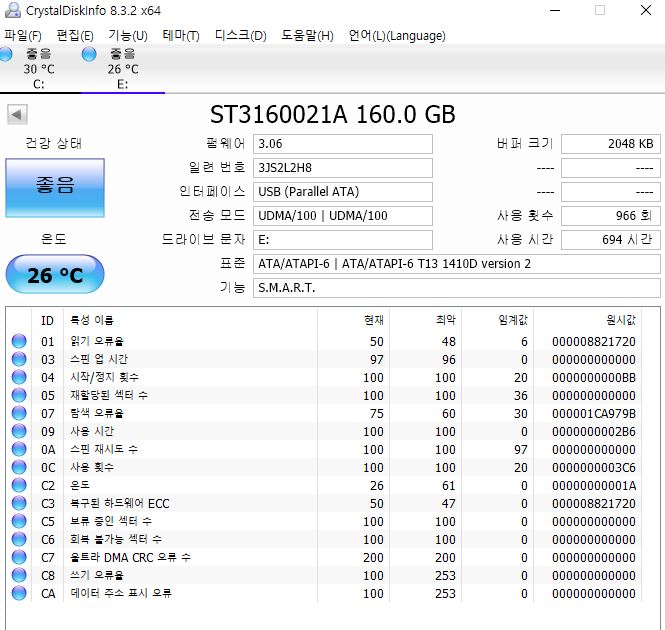Click the interface field USB (Parallel ATA)
The height and width of the screenshot is (630, 665).
coord(343,192)
